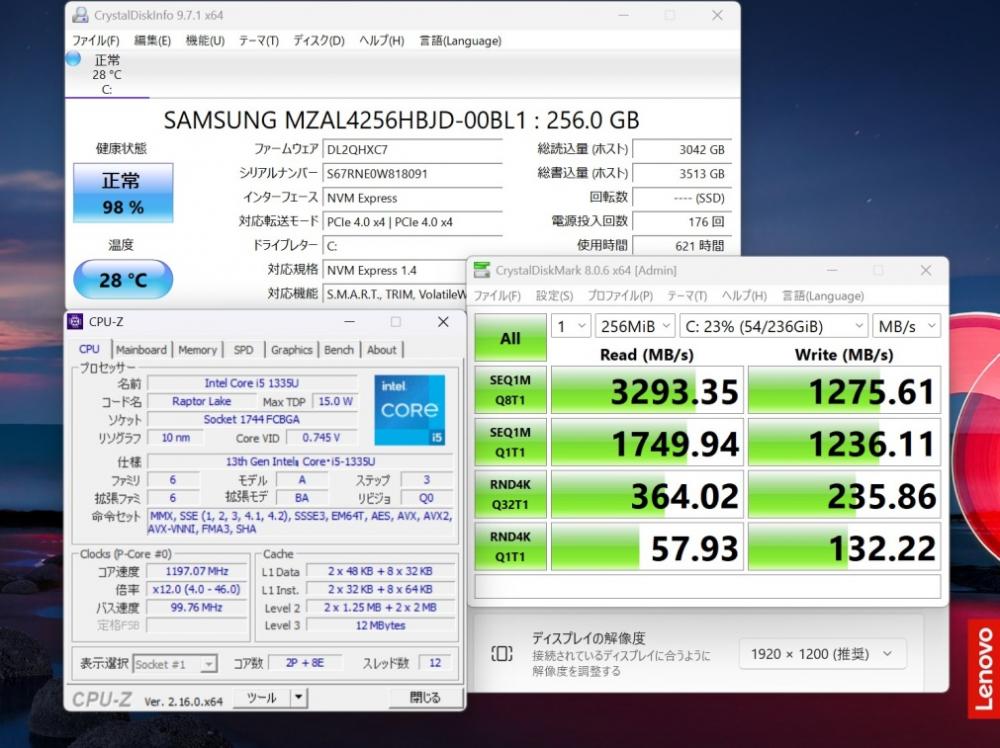Image resolution: width=1000 pixels, height=748 pixels.
Task: Click the temperature button under the 温度 label
Action: coord(123,279)
